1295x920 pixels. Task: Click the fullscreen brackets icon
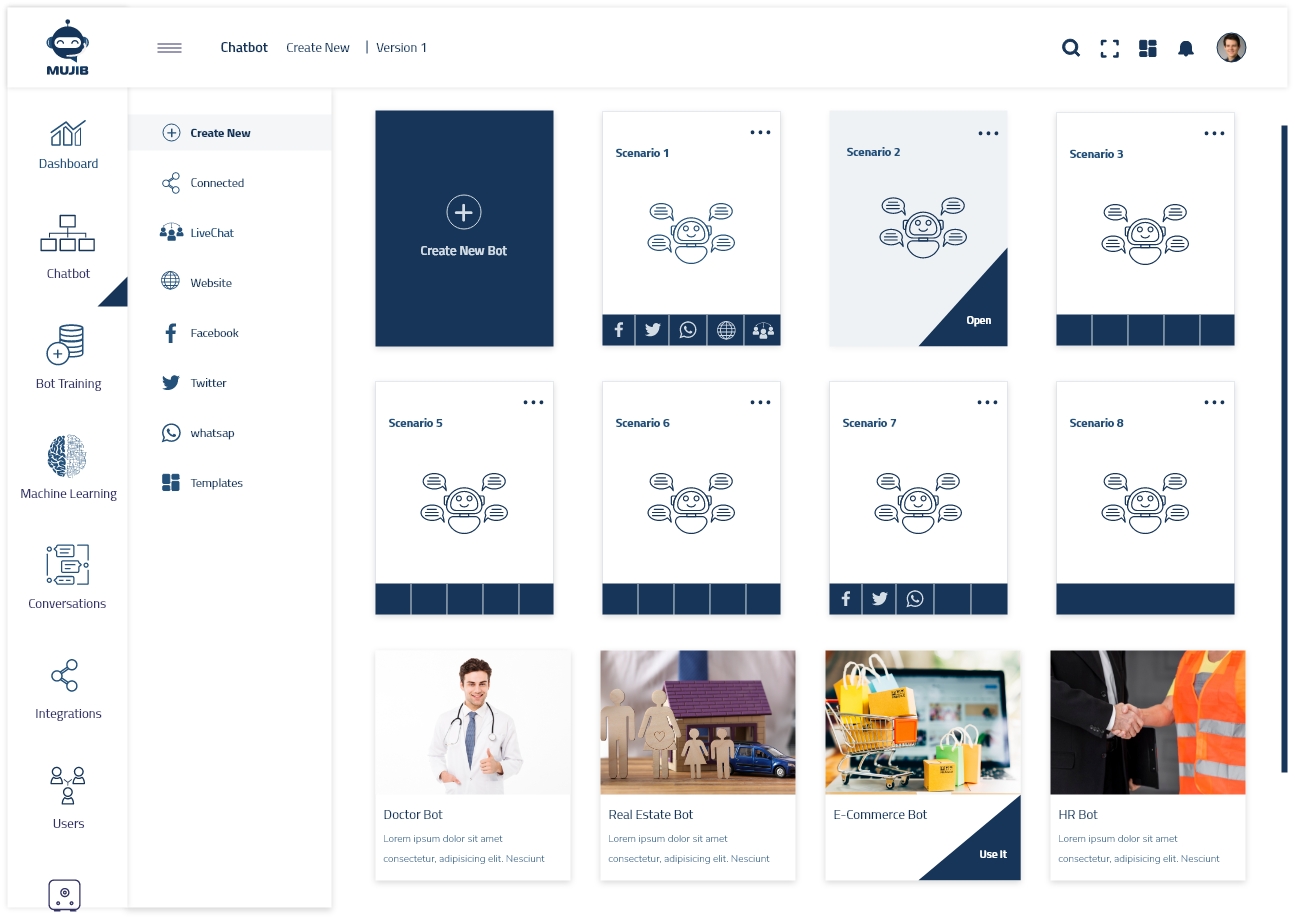pyautogui.click(x=1109, y=48)
